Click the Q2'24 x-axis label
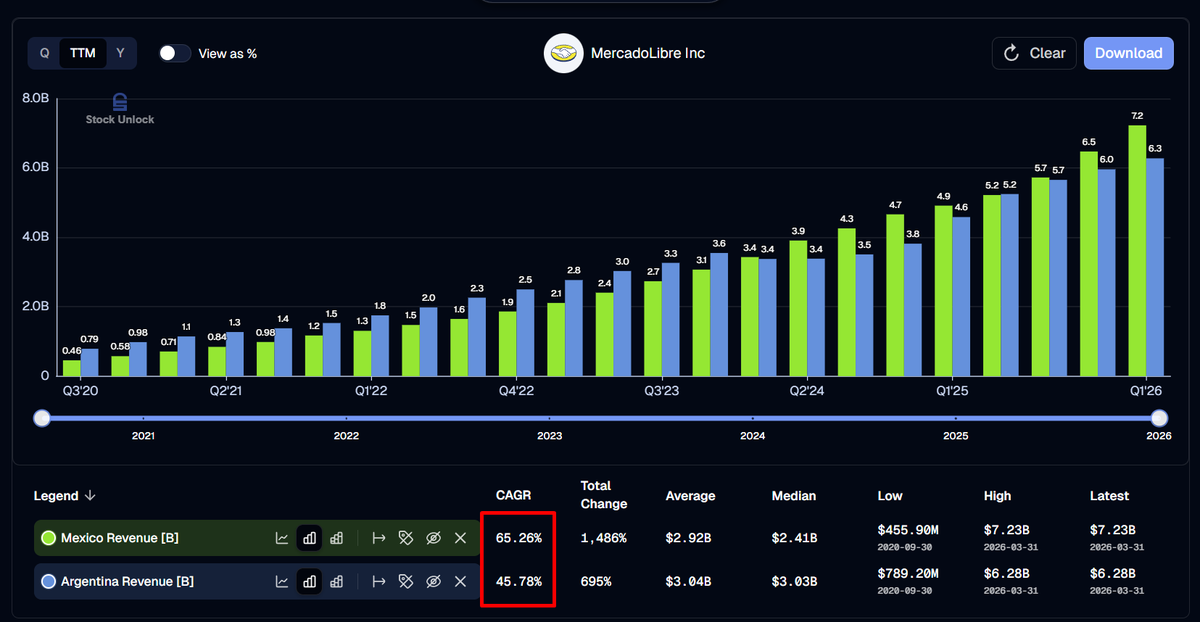The width and height of the screenshot is (1200, 622). tap(807, 391)
